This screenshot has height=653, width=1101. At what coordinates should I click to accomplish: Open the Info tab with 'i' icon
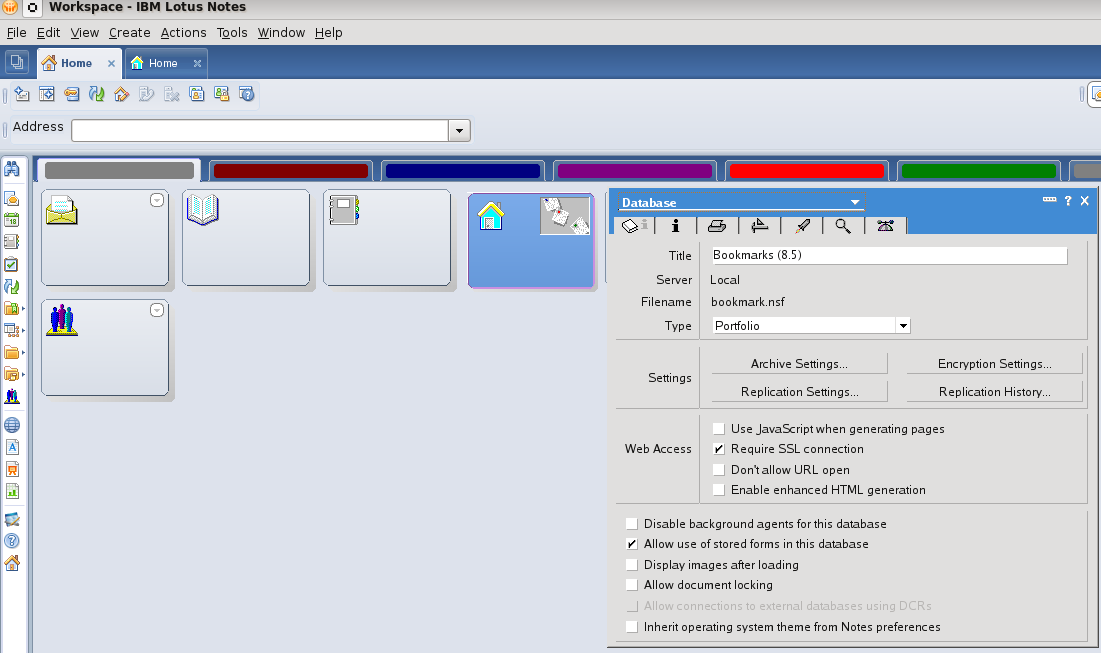pos(676,226)
